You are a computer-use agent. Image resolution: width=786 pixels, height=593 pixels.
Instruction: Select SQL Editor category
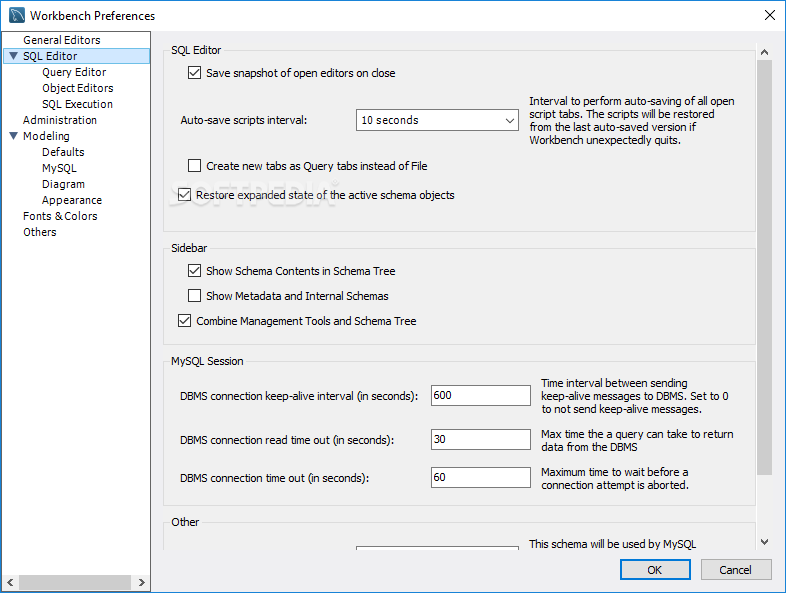pyautogui.click(x=50, y=56)
